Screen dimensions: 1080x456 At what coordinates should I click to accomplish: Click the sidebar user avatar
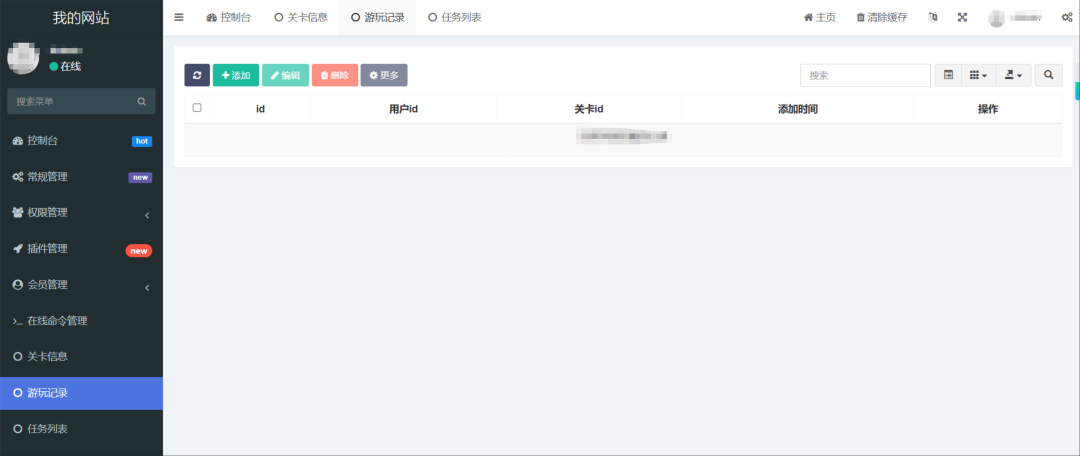pos(23,58)
